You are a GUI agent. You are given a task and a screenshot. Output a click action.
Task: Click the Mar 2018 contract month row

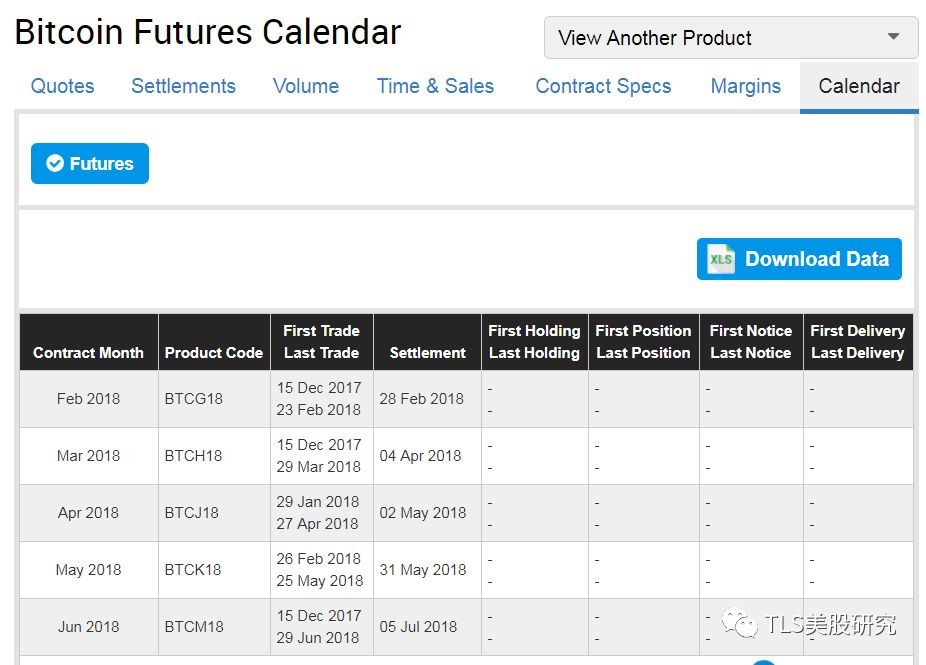88,455
